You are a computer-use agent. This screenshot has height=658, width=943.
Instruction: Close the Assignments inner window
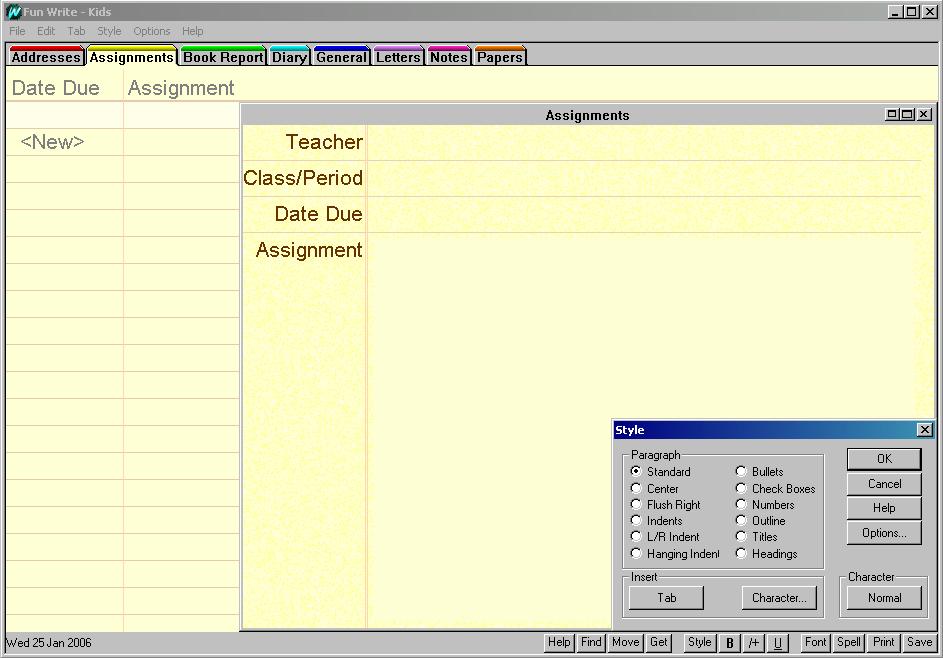pyautogui.click(x=925, y=114)
